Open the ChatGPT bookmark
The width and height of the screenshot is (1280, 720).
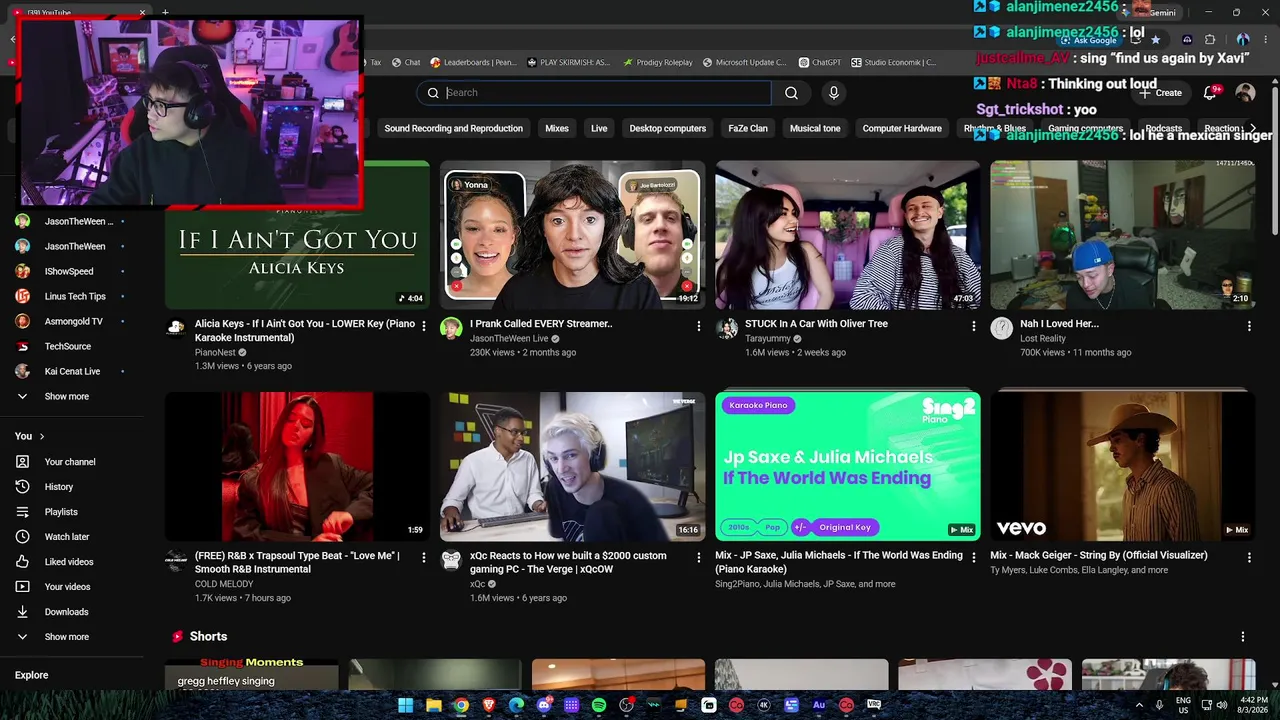[x=819, y=63]
